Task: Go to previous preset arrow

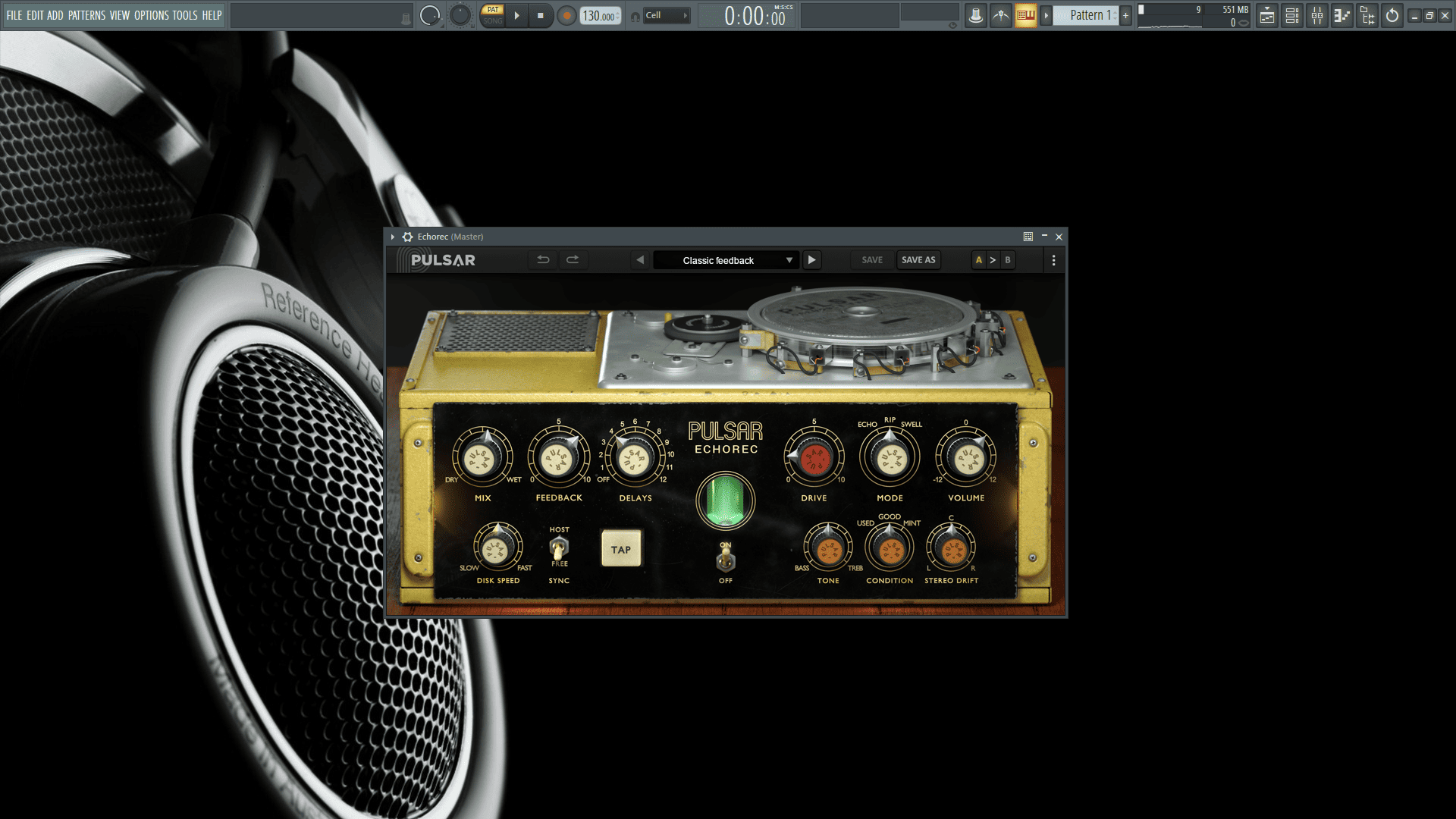Action: pyautogui.click(x=640, y=260)
